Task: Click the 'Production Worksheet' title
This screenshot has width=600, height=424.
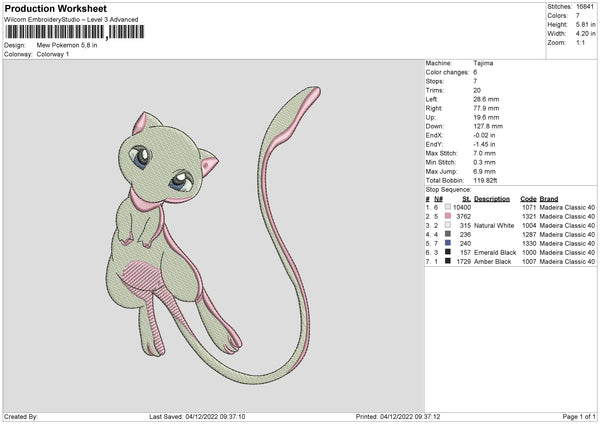Action: [x=55, y=8]
